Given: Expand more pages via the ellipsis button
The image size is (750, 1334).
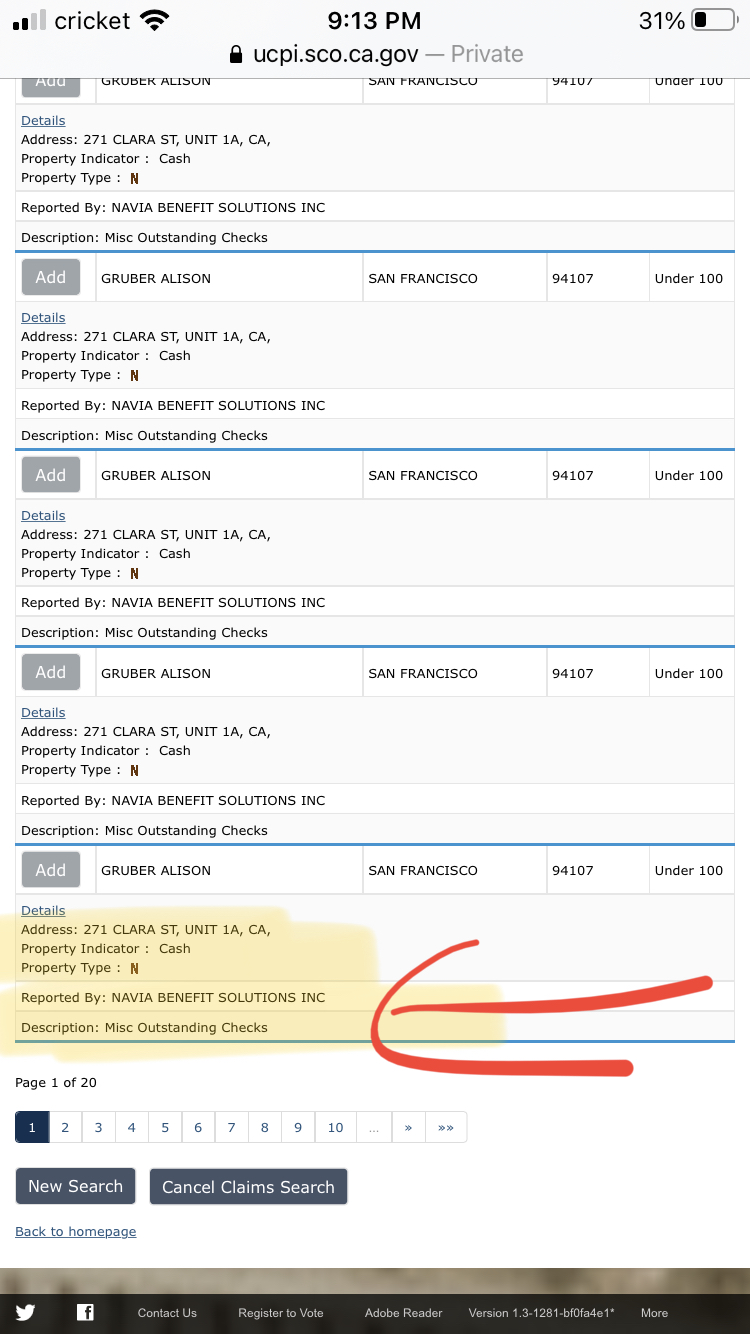Looking at the screenshot, I should coord(374,1127).
